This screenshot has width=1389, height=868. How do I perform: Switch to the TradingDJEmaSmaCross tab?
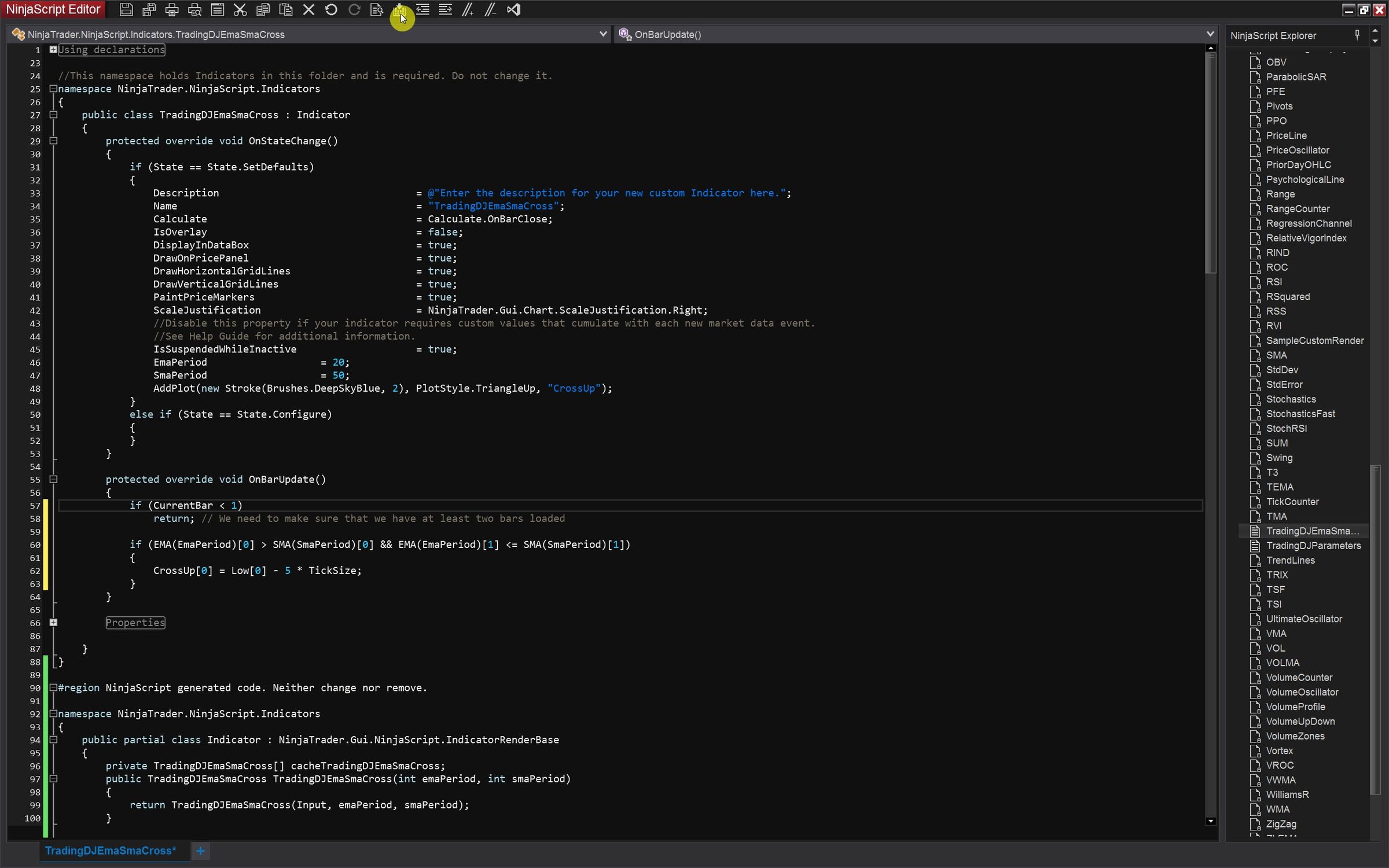pyautogui.click(x=110, y=851)
